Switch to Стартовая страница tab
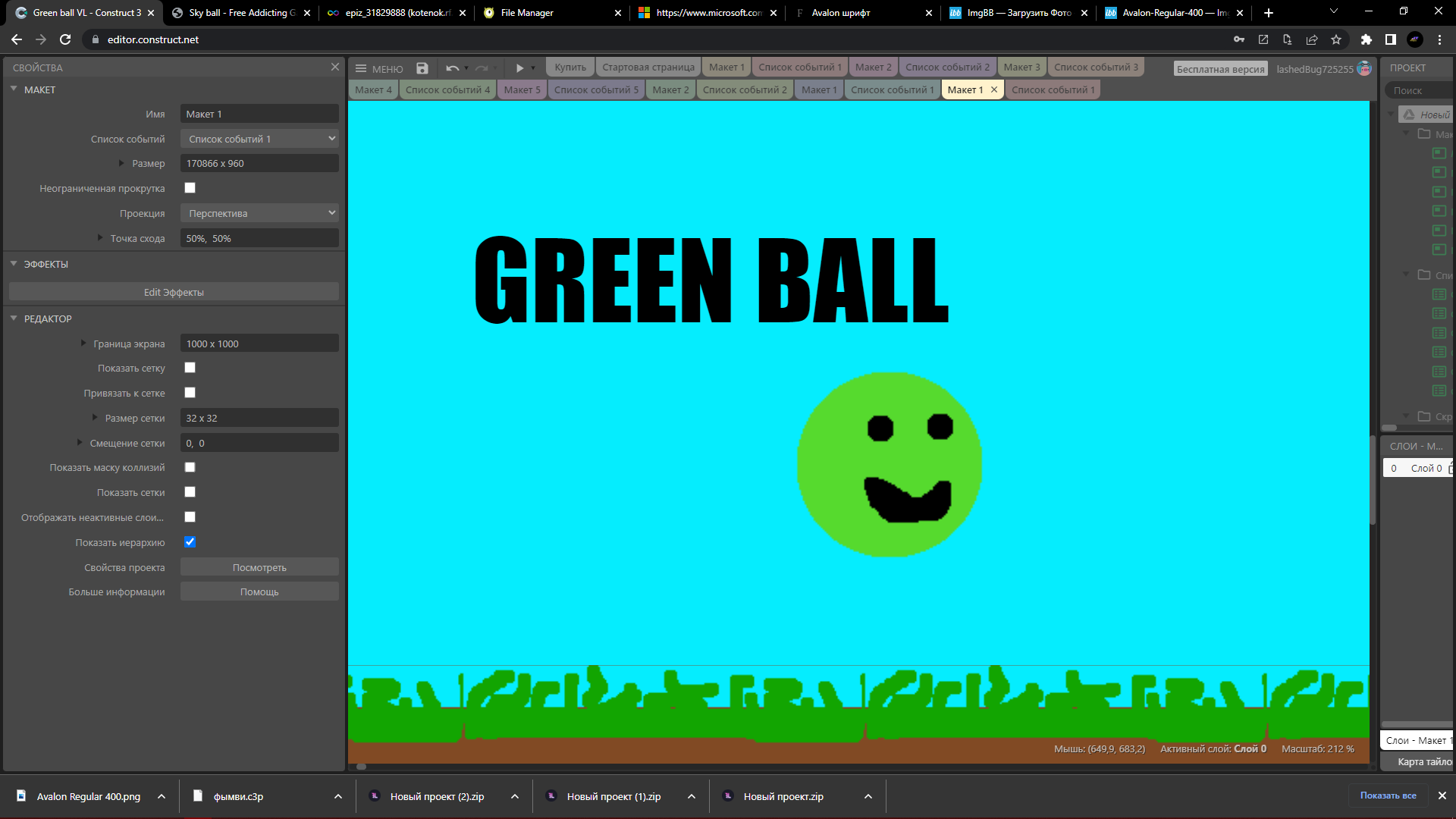This screenshot has width=1456, height=819. click(648, 67)
